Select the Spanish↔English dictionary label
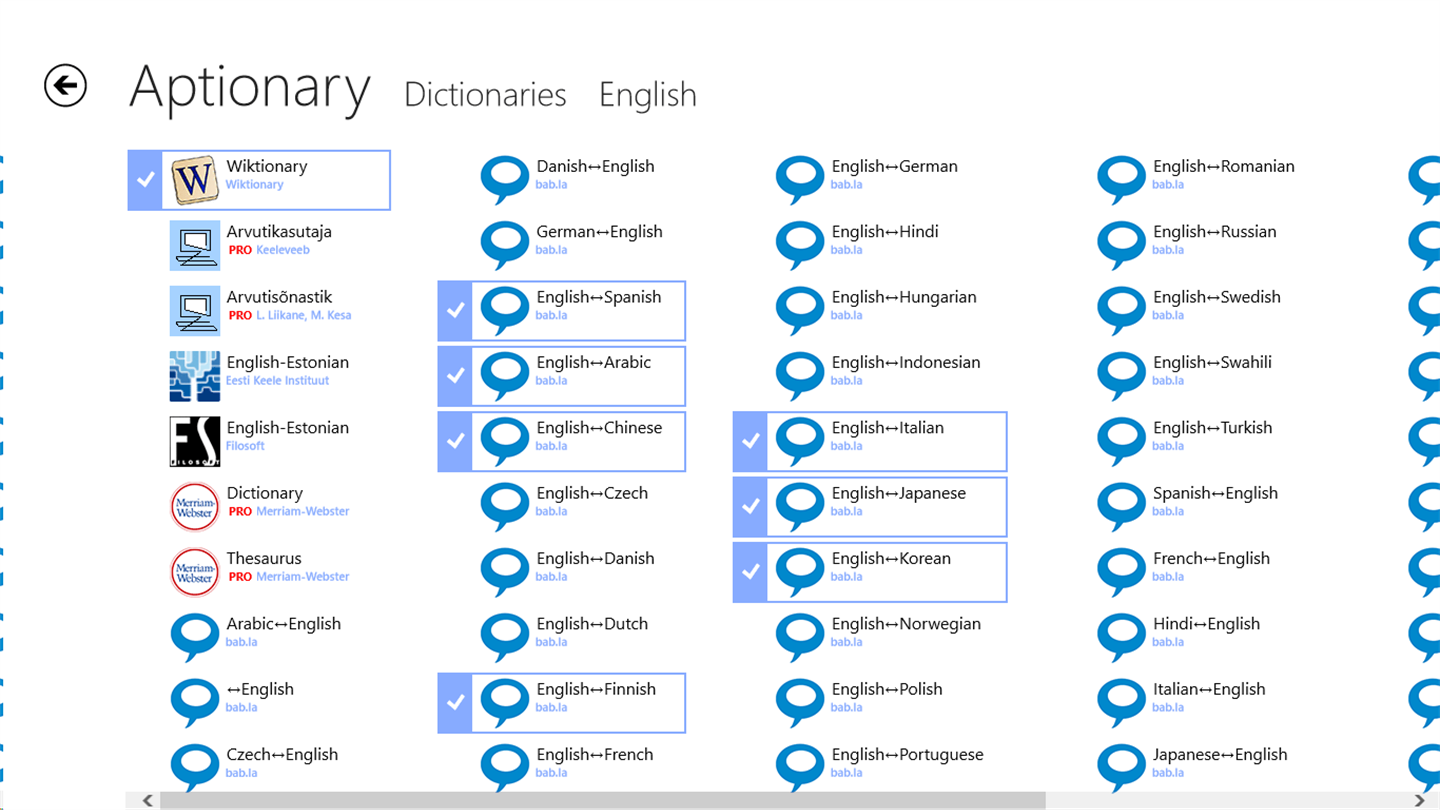The image size is (1440, 810). click(1215, 493)
